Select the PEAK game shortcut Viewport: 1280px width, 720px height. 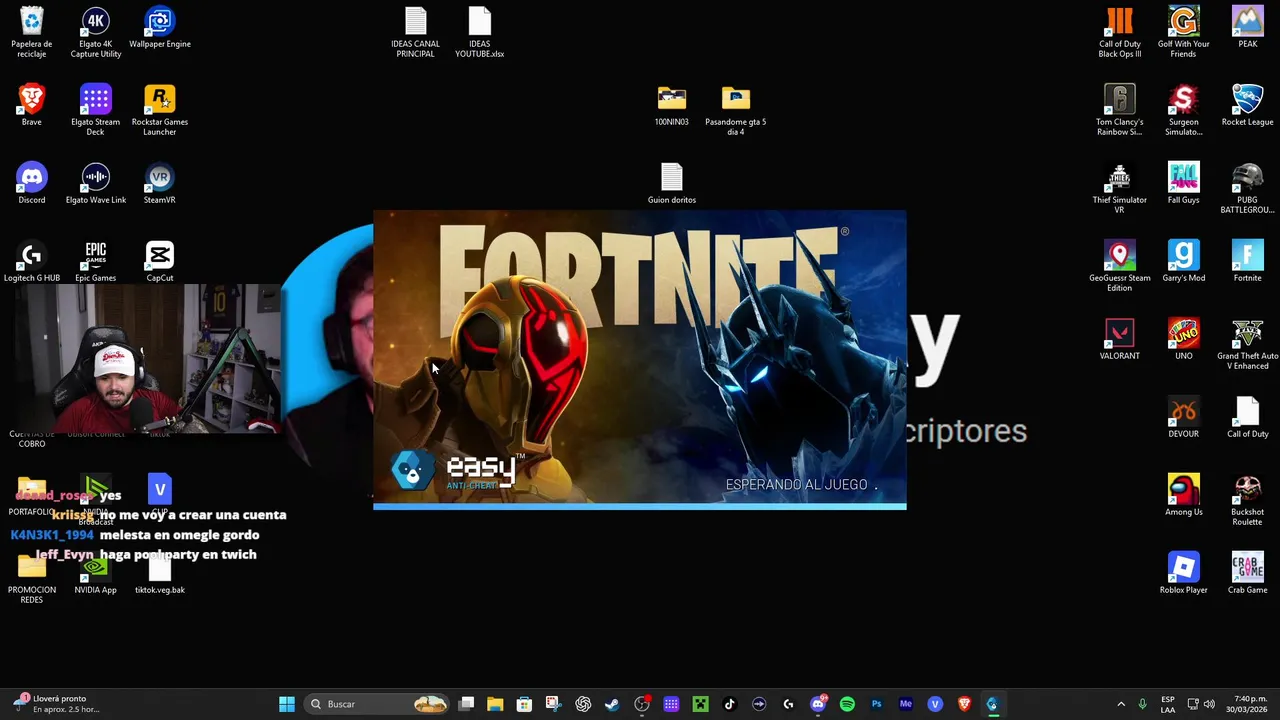click(x=1248, y=27)
